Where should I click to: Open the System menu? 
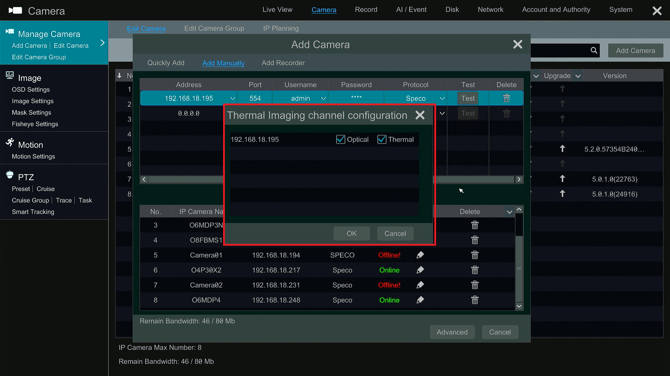pyautogui.click(x=620, y=9)
